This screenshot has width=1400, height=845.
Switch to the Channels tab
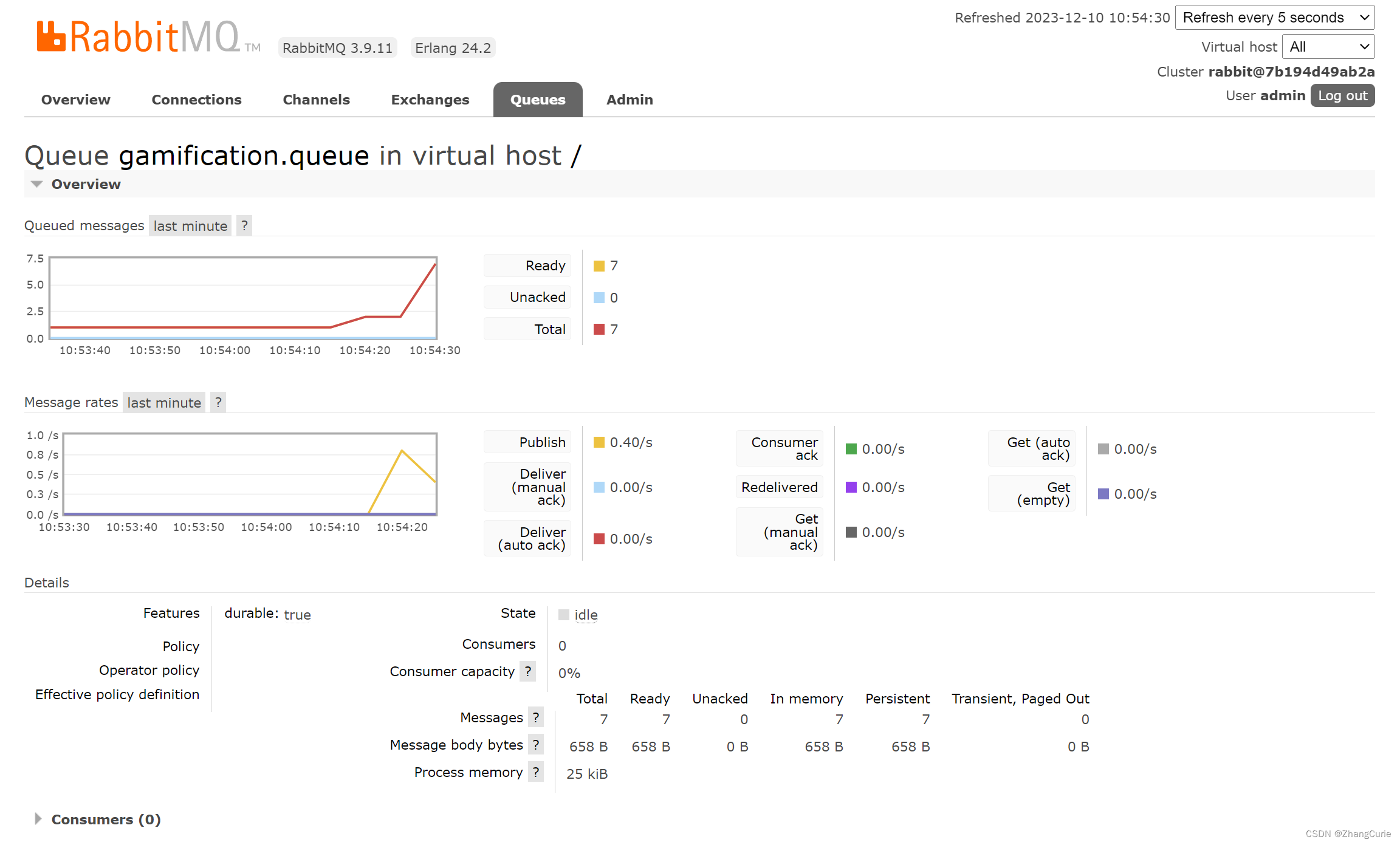click(x=316, y=100)
